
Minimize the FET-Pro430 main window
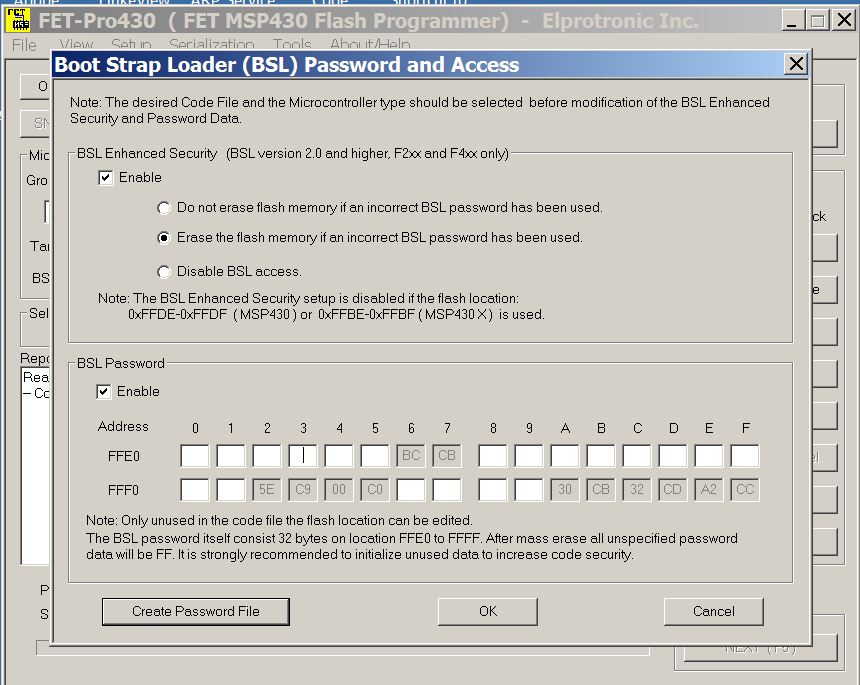(792, 20)
